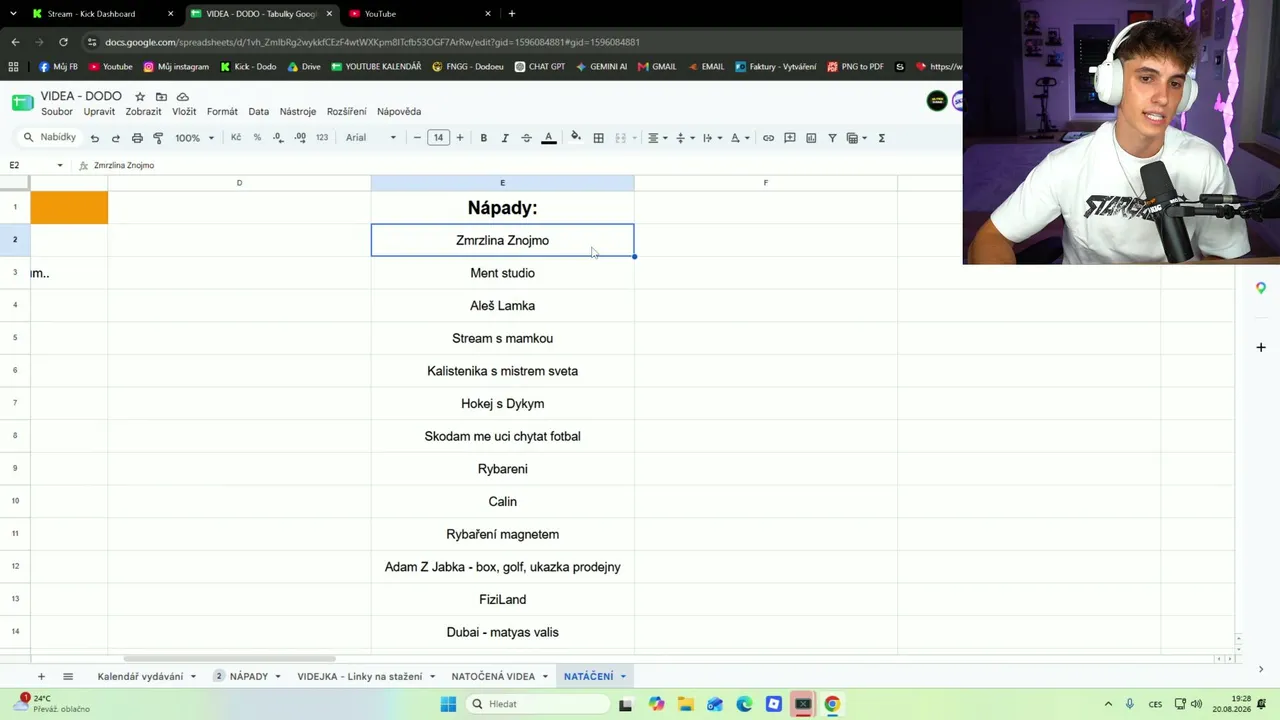Switch to Kalendář vydávání sheet tab

(x=140, y=677)
